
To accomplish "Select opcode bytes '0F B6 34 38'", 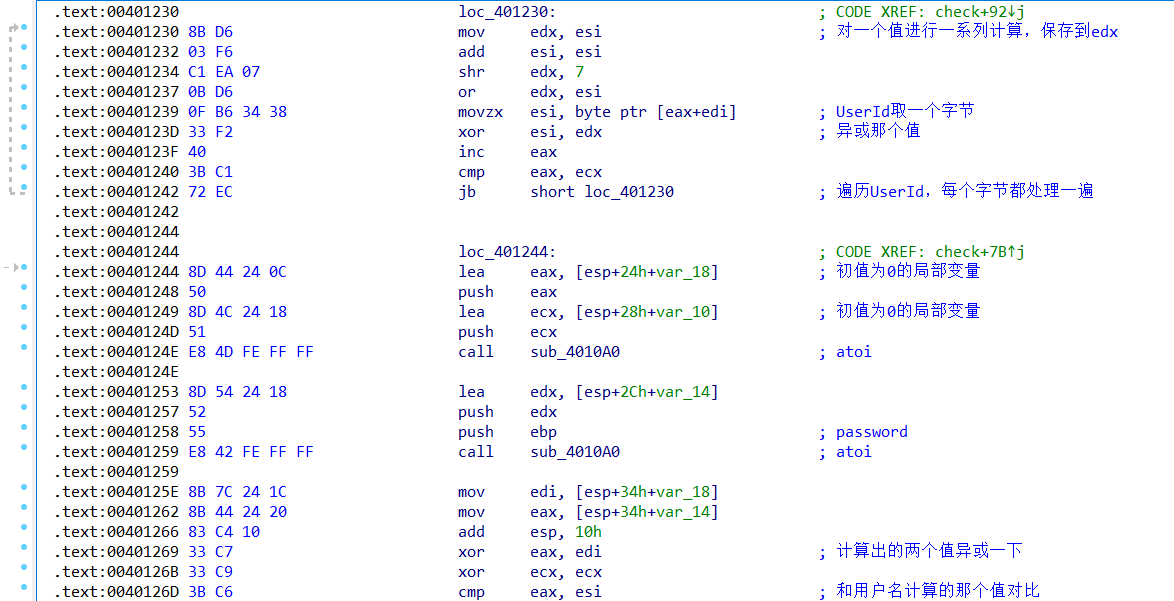I will [237, 112].
